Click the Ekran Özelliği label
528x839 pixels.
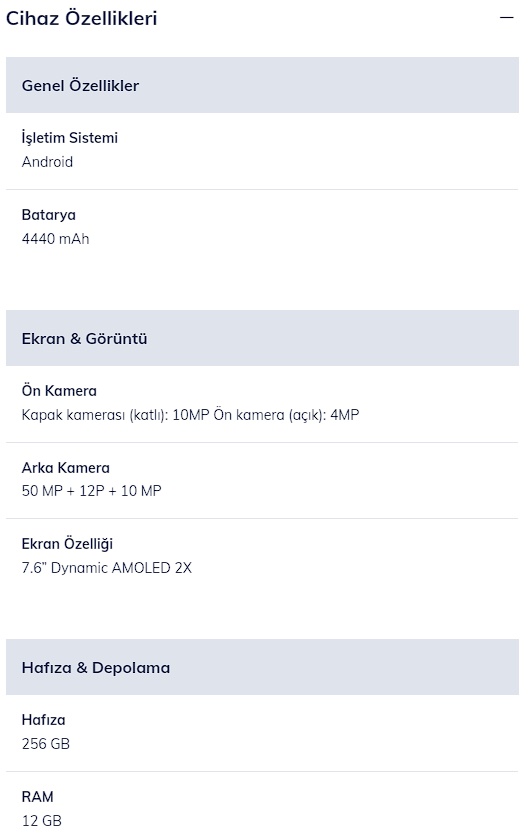(67, 544)
